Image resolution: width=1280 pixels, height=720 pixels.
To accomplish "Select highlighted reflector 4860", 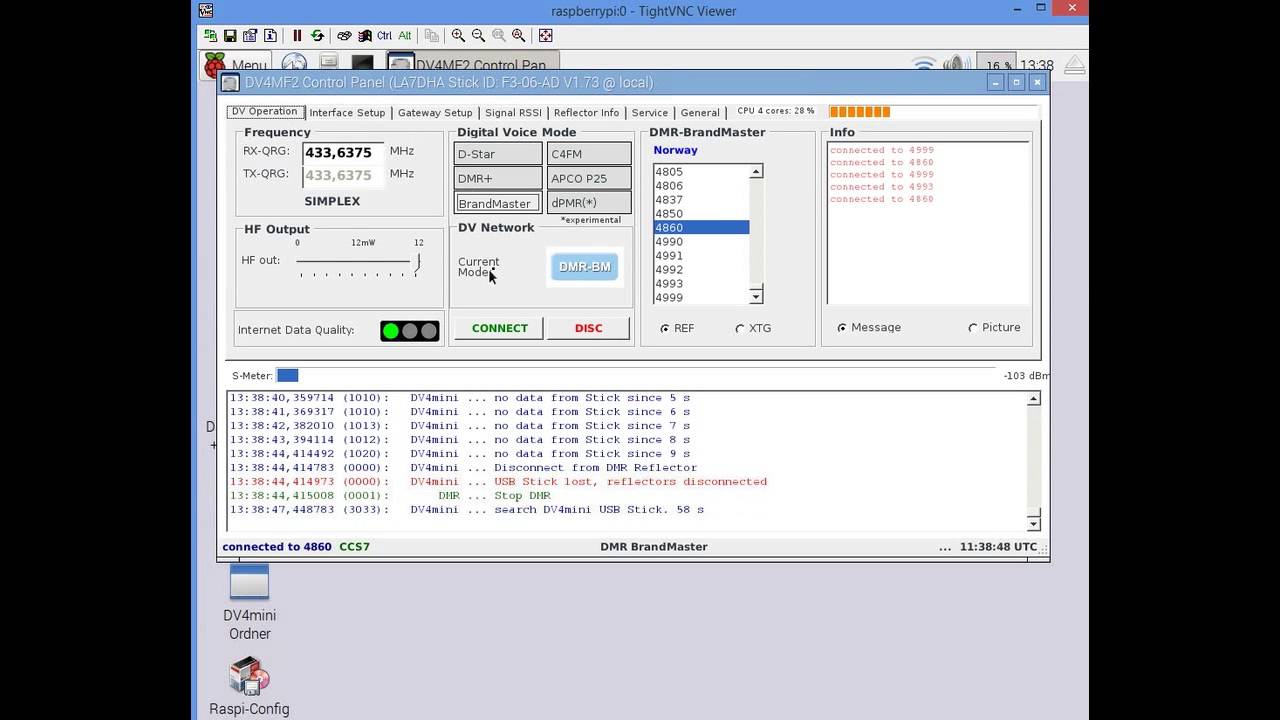I will click(701, 228).
